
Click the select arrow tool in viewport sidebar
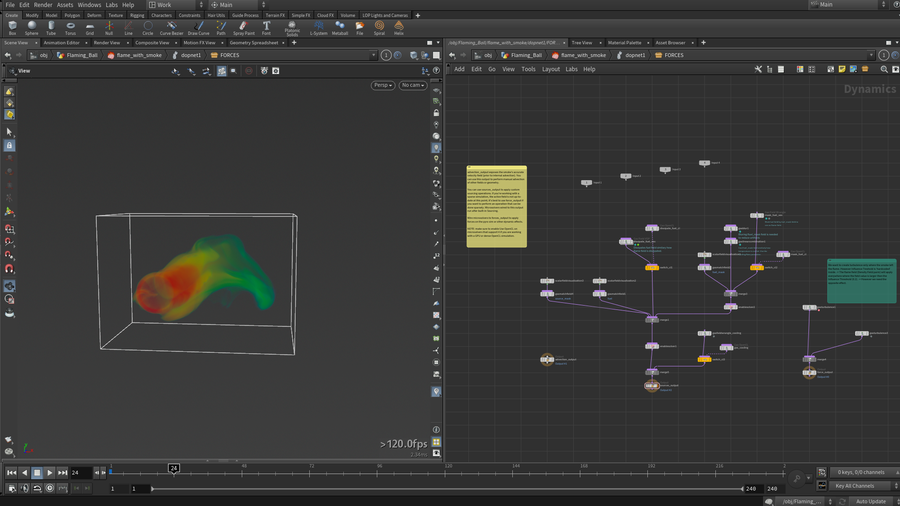(9, 131)
